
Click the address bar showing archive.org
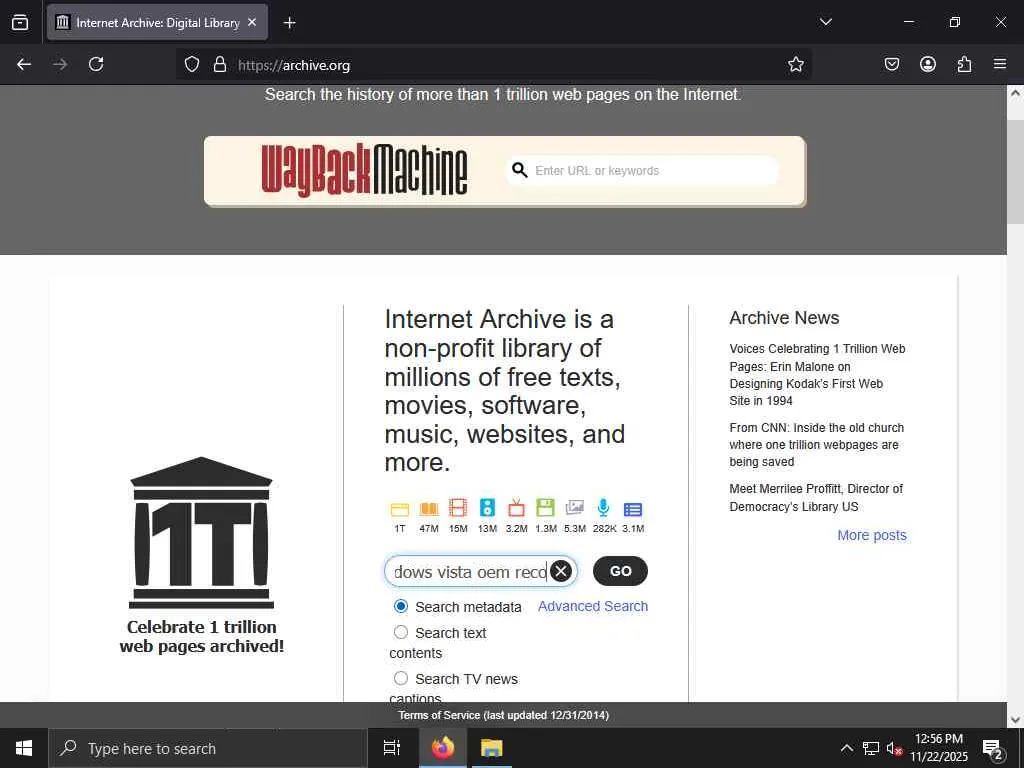tap(493, 65)
